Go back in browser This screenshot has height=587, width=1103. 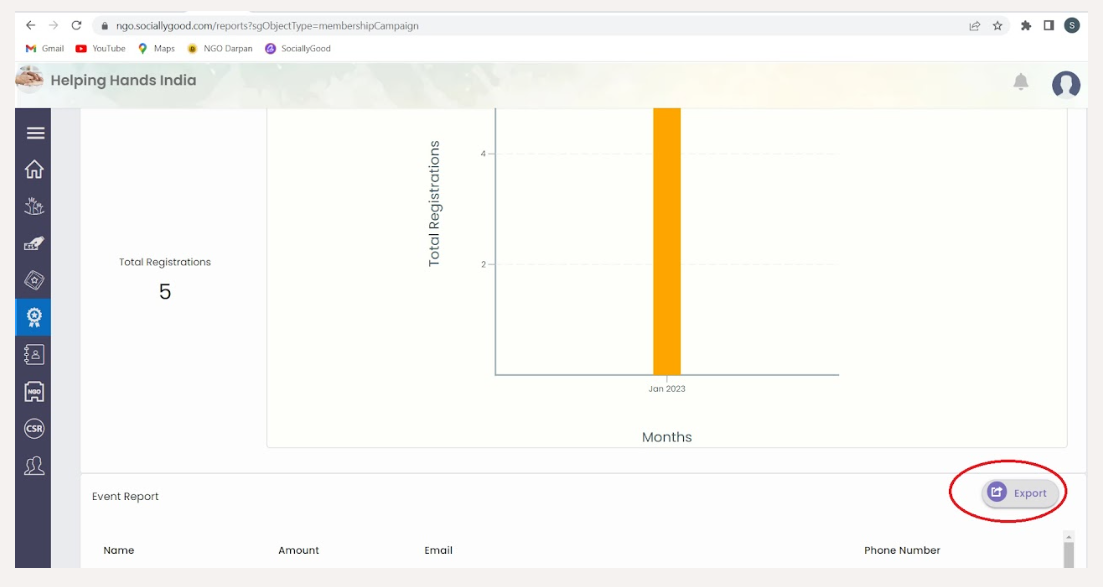[x=30, y=25]
